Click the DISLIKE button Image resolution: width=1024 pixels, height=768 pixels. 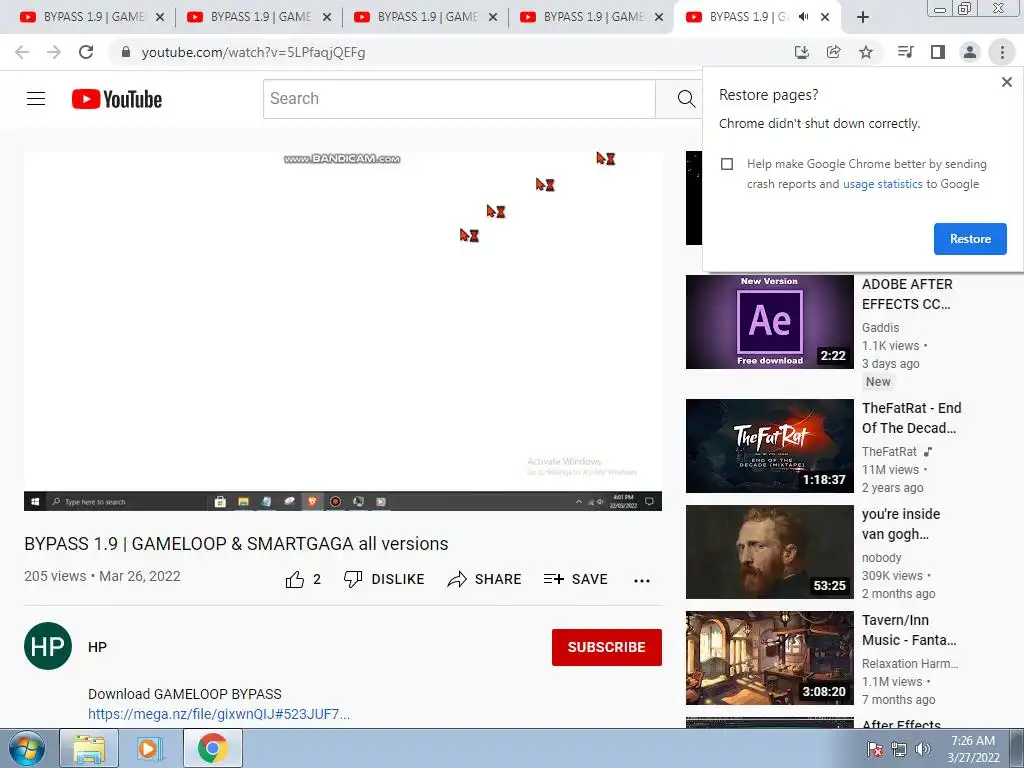(384, 579)
